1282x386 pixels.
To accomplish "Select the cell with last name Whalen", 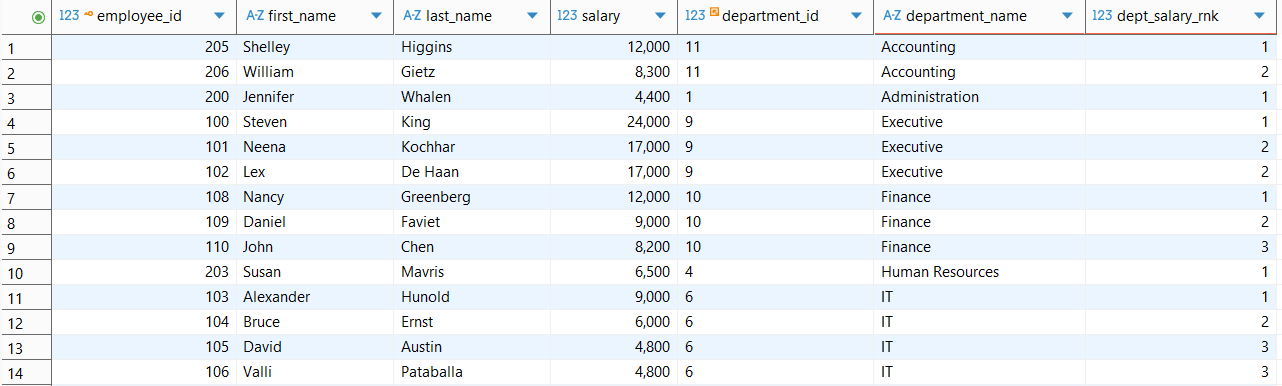I will pos(471,97).
